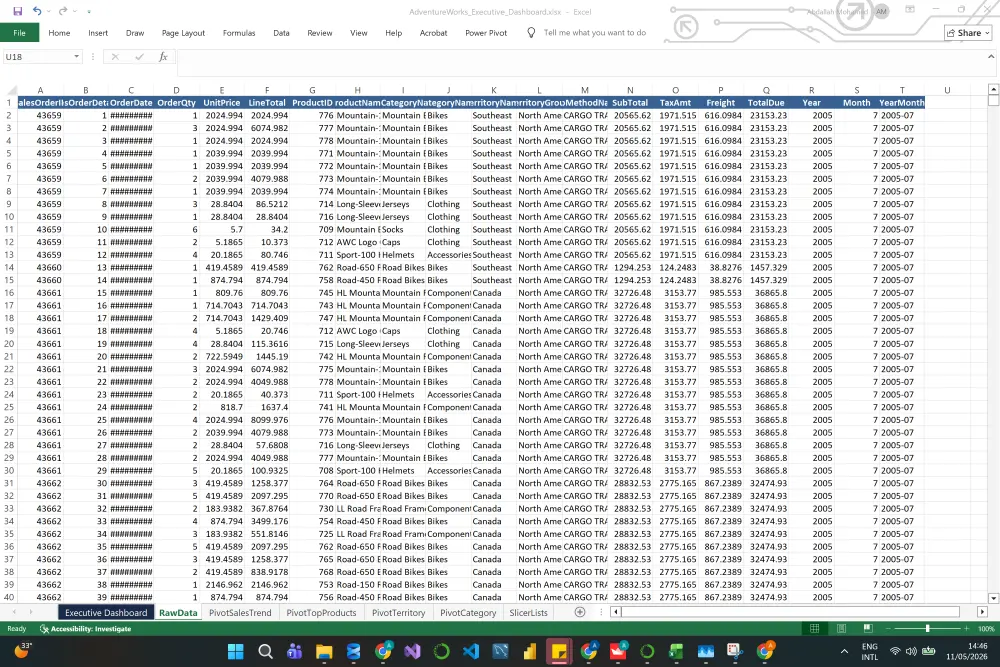The height and width of the screenshot is (667, 1000).
Task: Switch to Page Break Preview in status bar
Action: (867, 629)
